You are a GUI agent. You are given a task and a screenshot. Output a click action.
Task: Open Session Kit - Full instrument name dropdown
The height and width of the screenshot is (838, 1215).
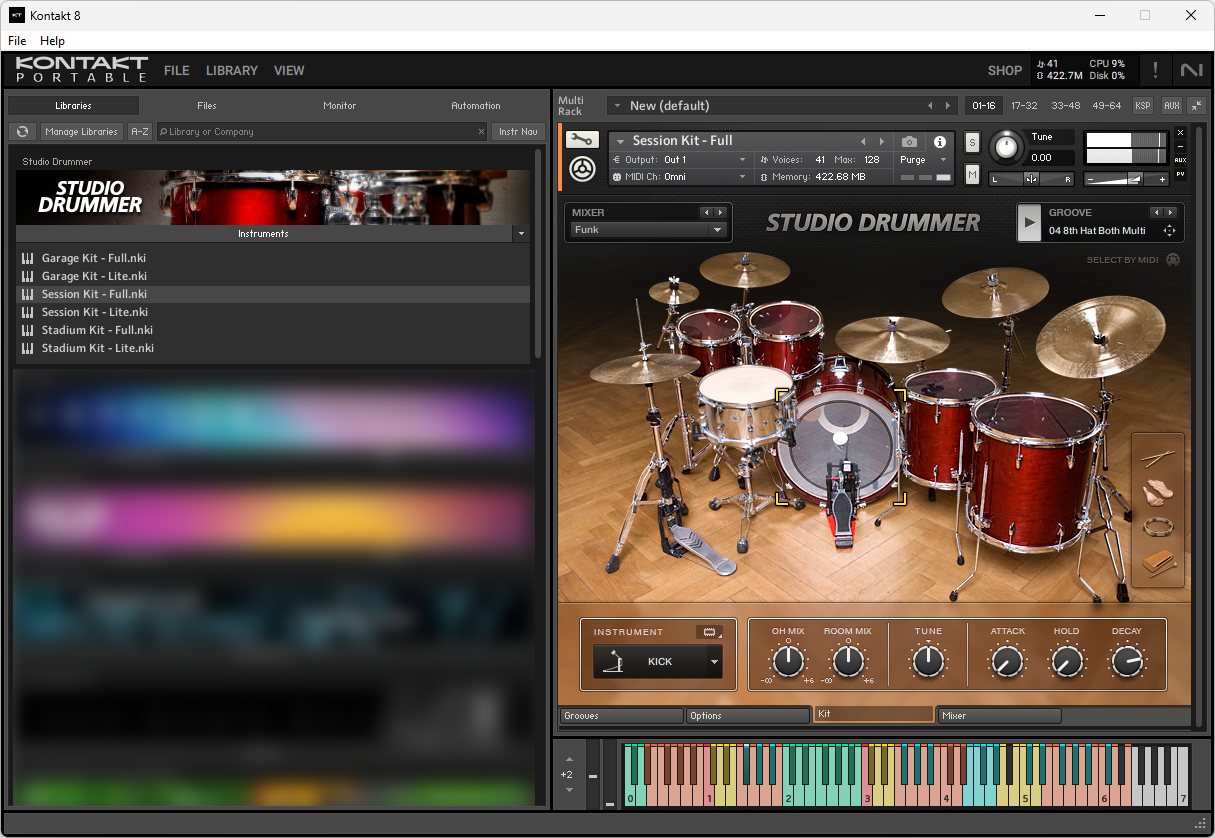tap(620, 141)
